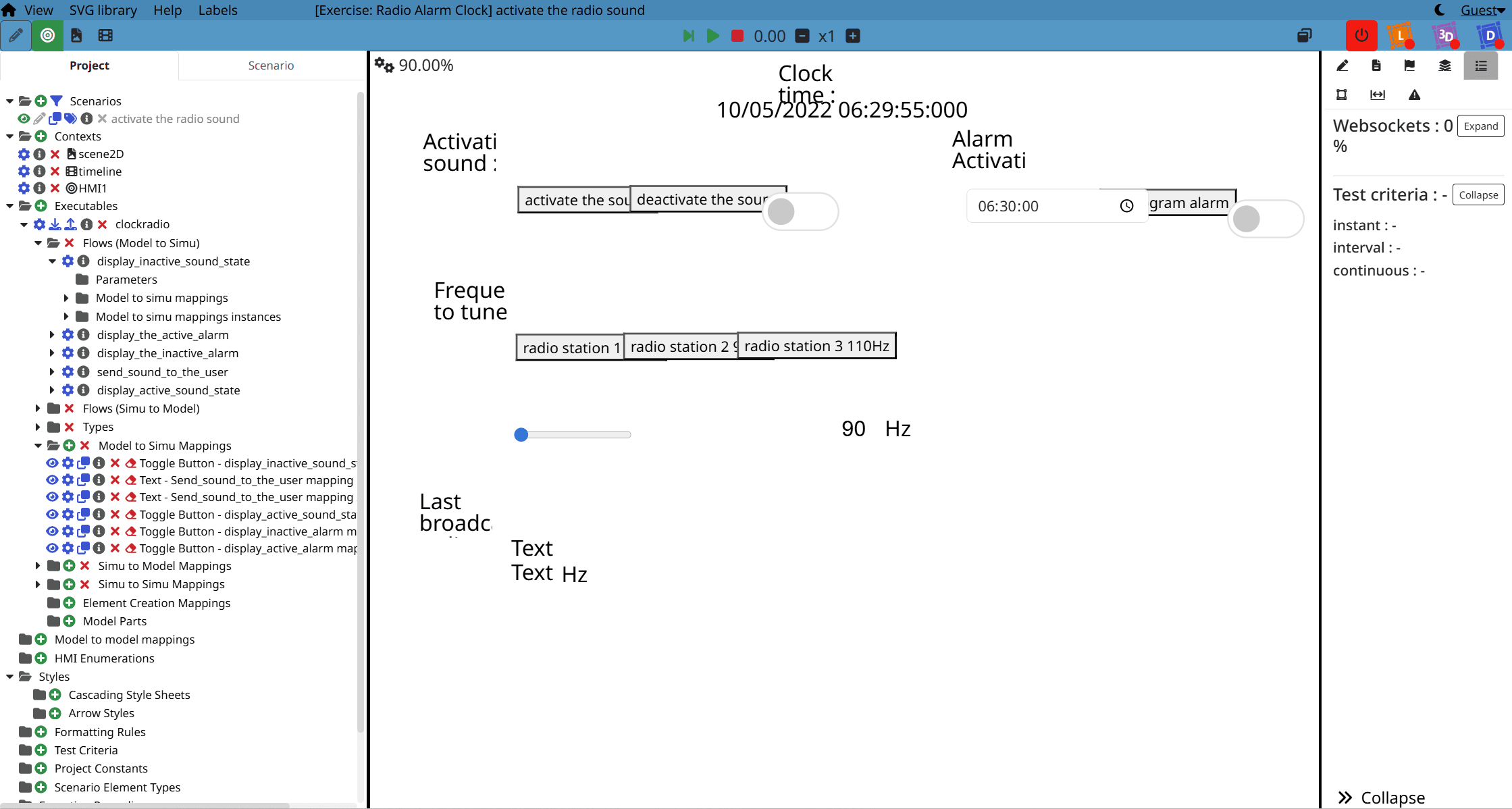Collapse the Model to Simu Mappings folder
Viewport: 1512px width, 809px height.
(38, 446)
